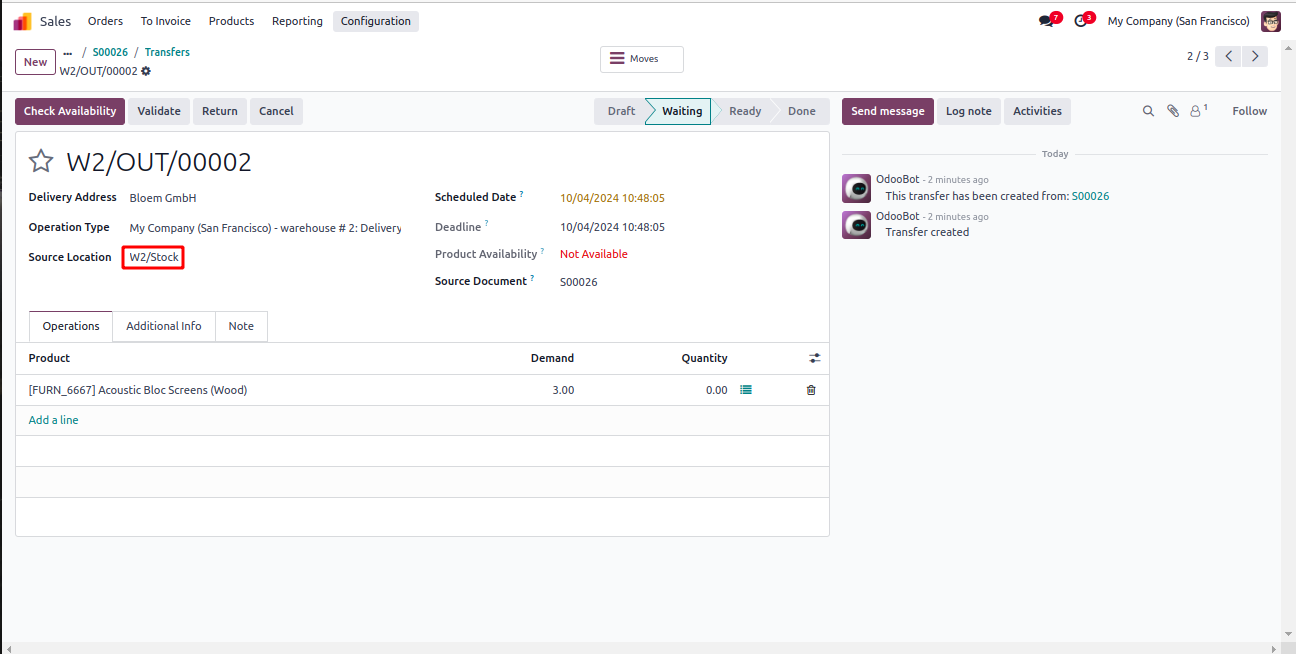Click the W2/Stock source location field

(x=154, y=257)
